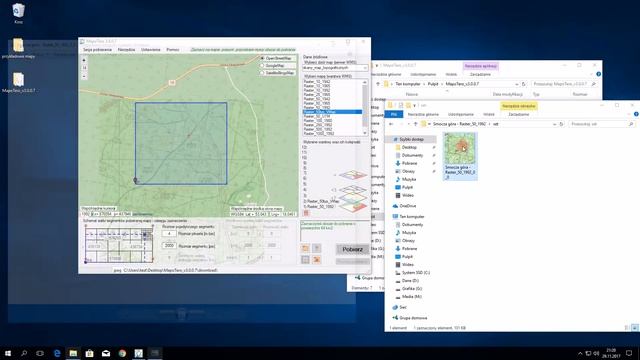Screen dimensions: 640x360
Task: Click the orange icon beside grid icon
Action: pos(316,260)
